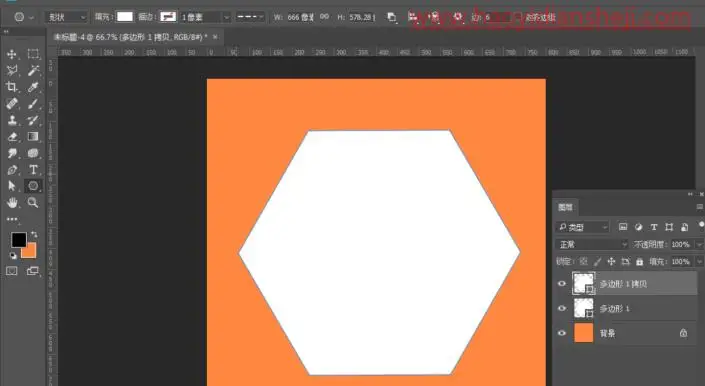Click the shape width W field

point(300,17)
